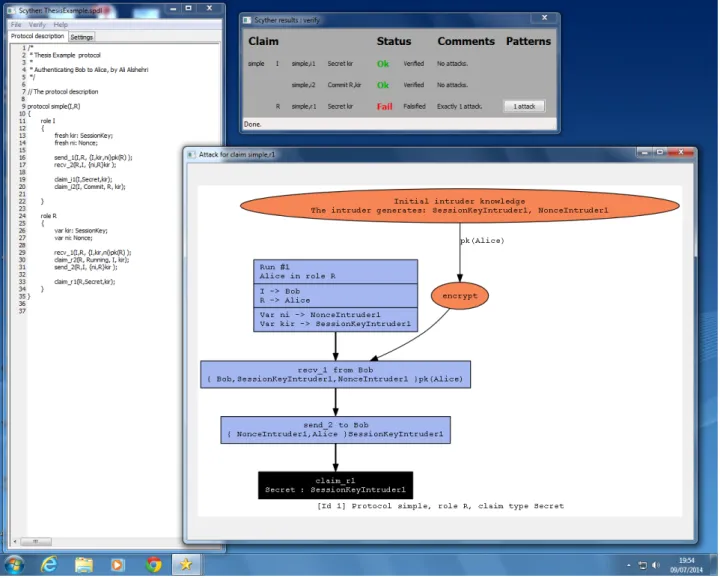Click the Windows Start button
720x578 pixels.
coord(14,566)
